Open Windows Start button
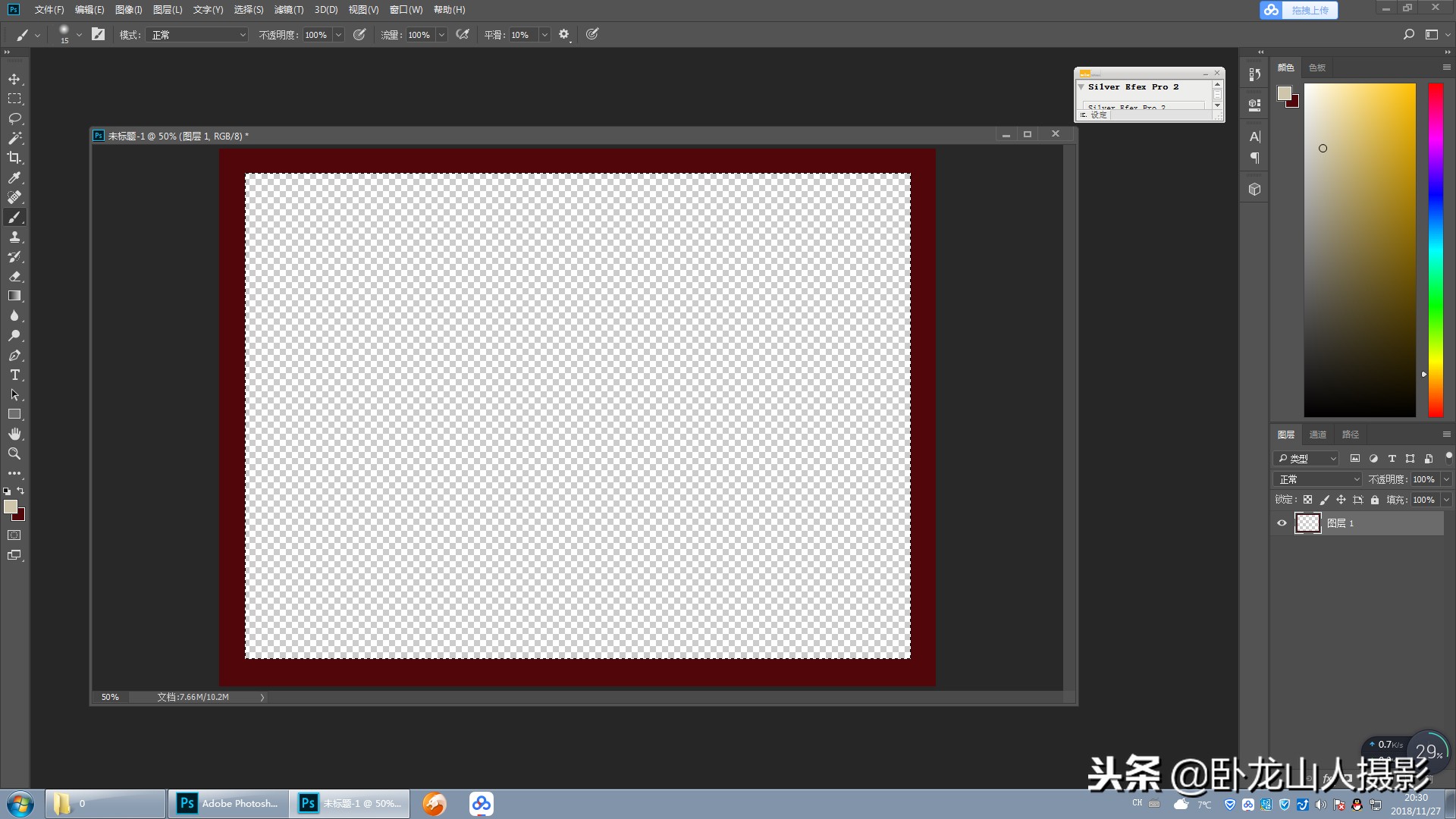This screenshot has width=1456, height=819. 20,804
